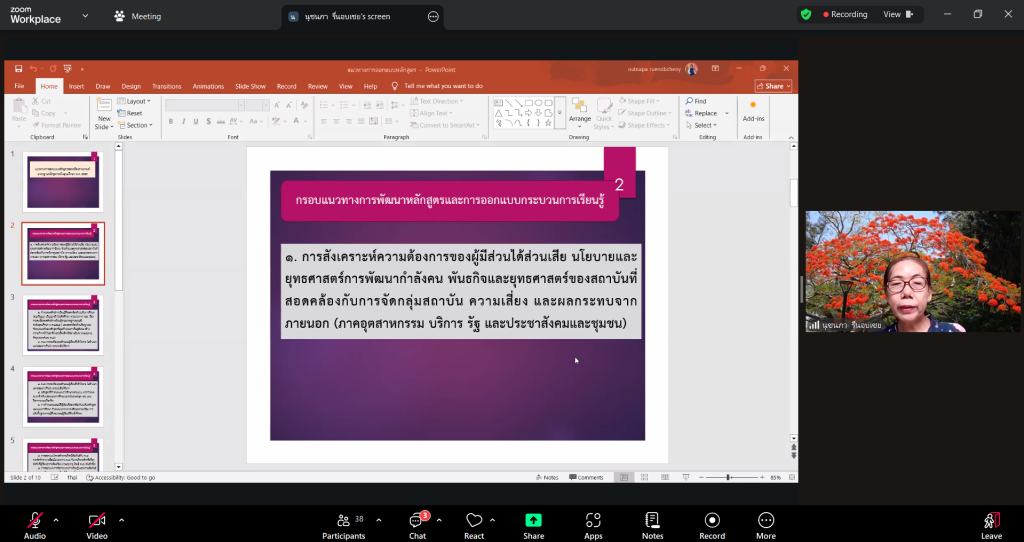Open the Zoom Notes icon

tap(652, 521)
